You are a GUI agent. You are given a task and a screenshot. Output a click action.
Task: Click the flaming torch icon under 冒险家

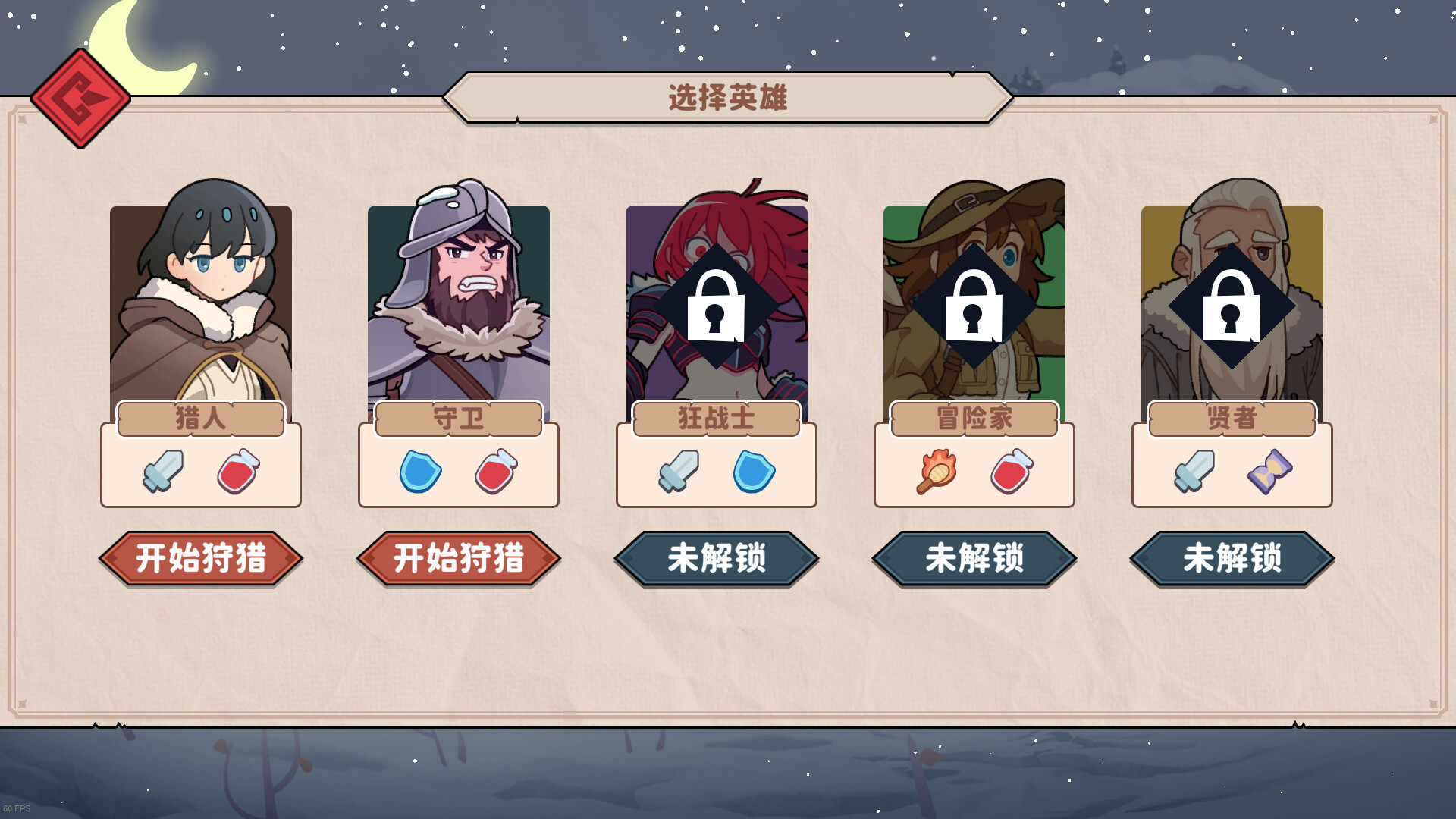[x=937, y=471]
